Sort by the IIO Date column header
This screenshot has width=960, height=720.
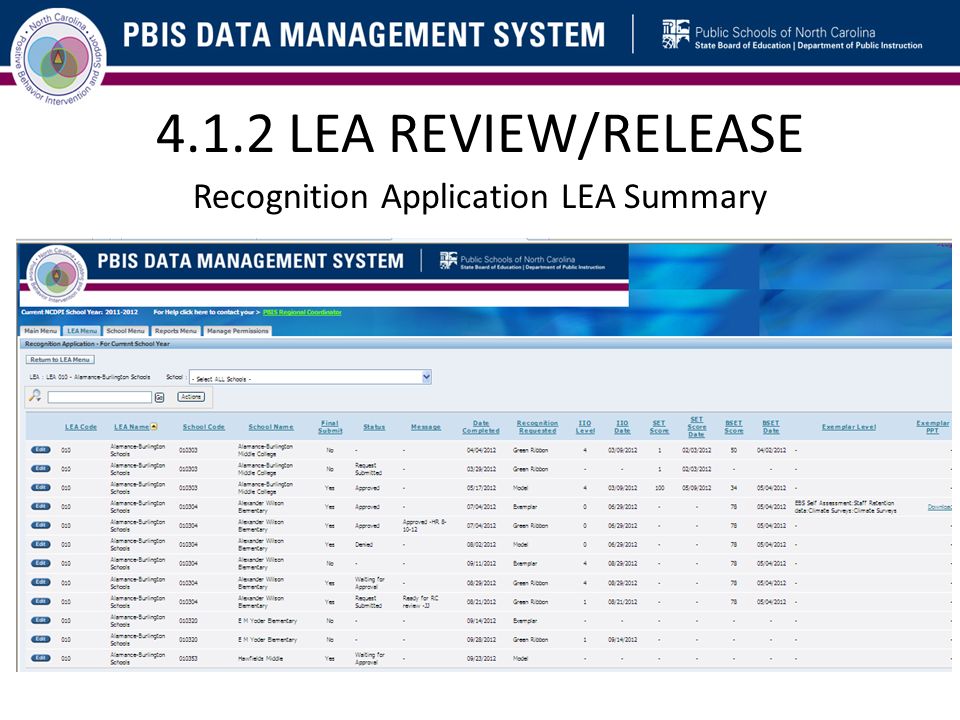click(622, 427)
